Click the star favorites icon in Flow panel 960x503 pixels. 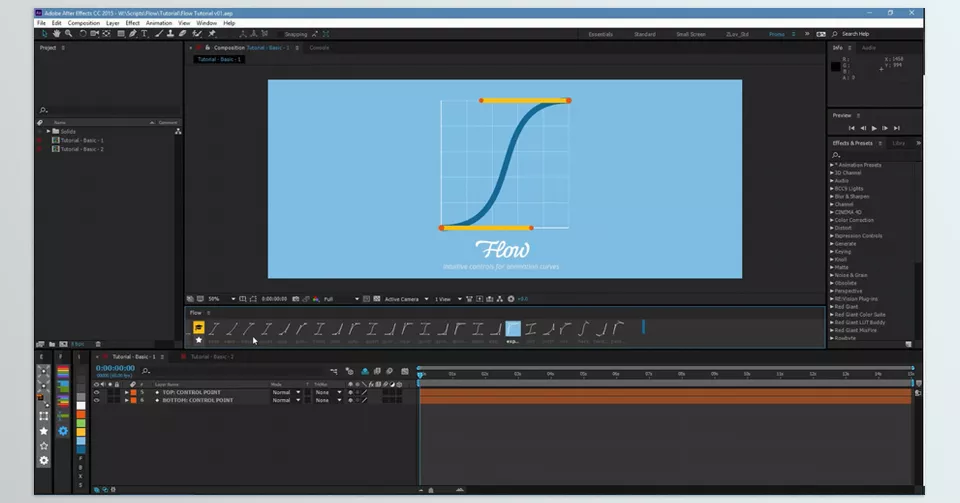pyautogui.click(x=198, y=340)
